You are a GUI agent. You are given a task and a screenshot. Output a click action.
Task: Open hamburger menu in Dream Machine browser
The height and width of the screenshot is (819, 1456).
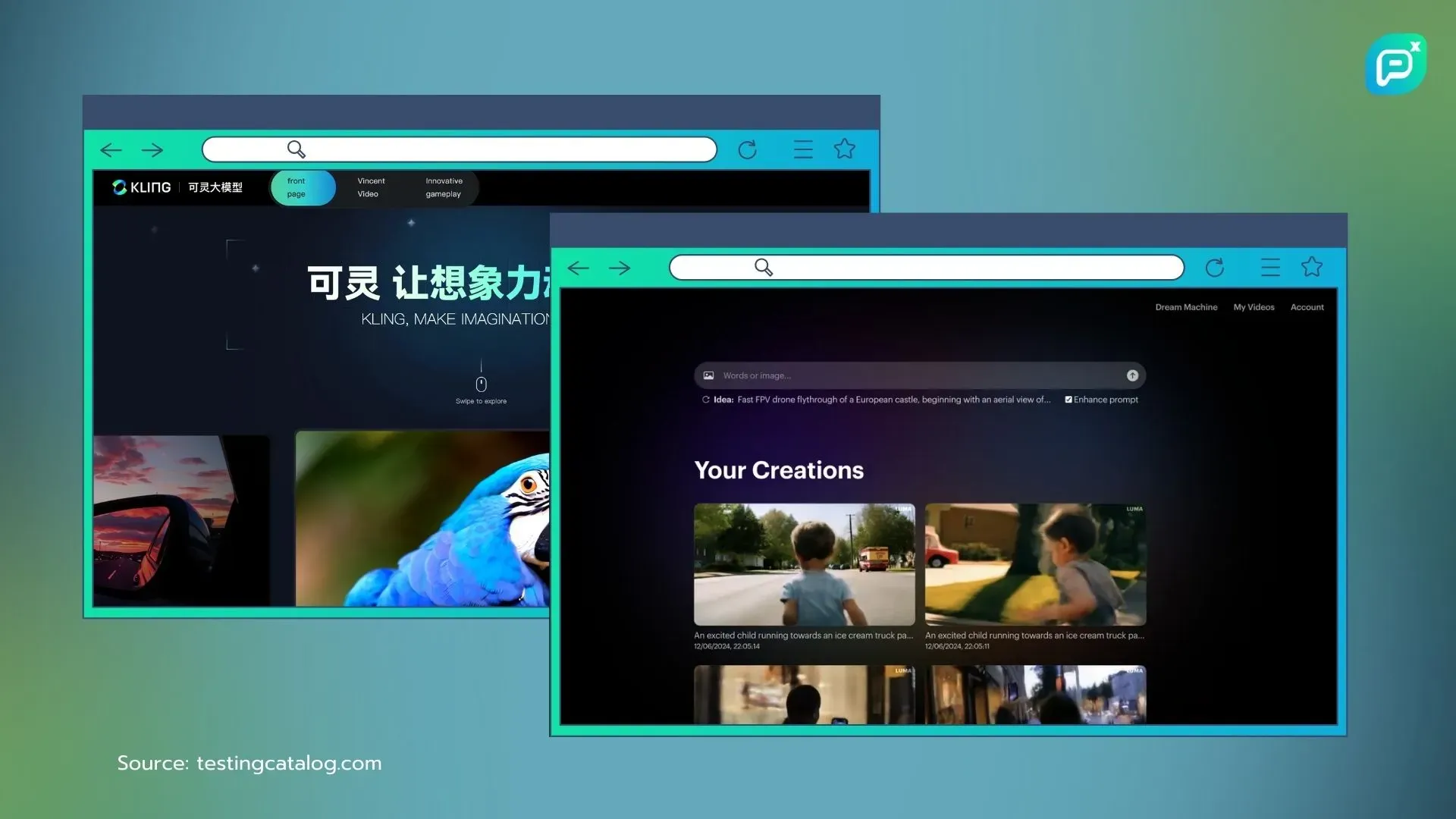coord(1270,268)
